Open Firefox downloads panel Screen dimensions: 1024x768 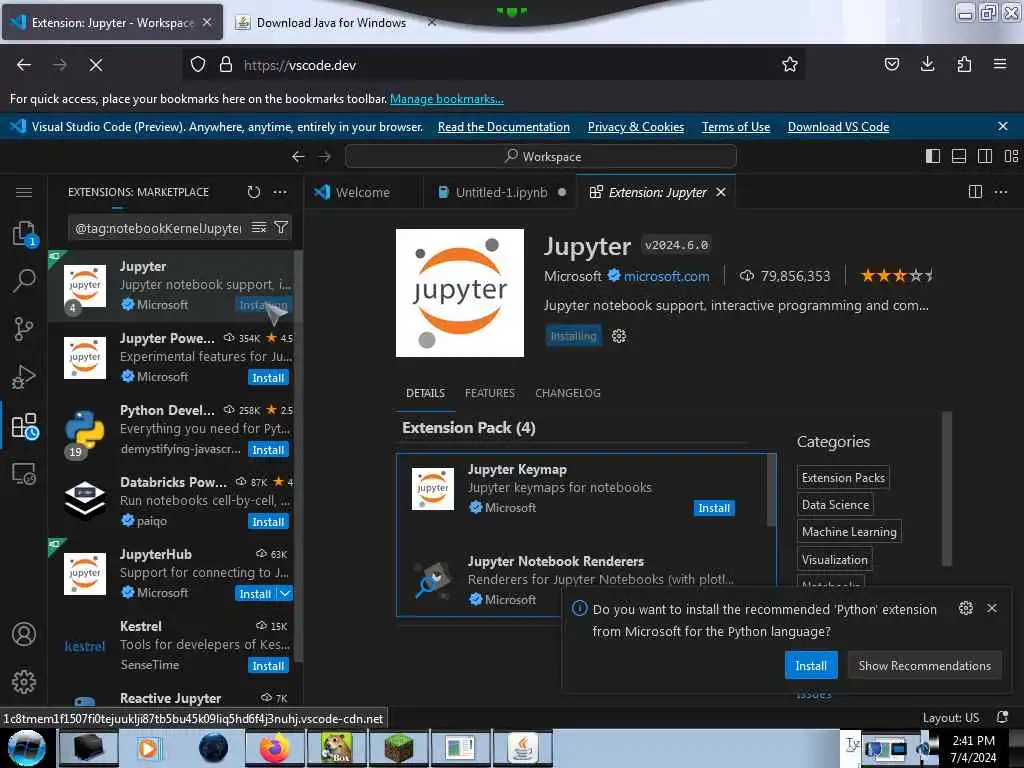point(927,64)
